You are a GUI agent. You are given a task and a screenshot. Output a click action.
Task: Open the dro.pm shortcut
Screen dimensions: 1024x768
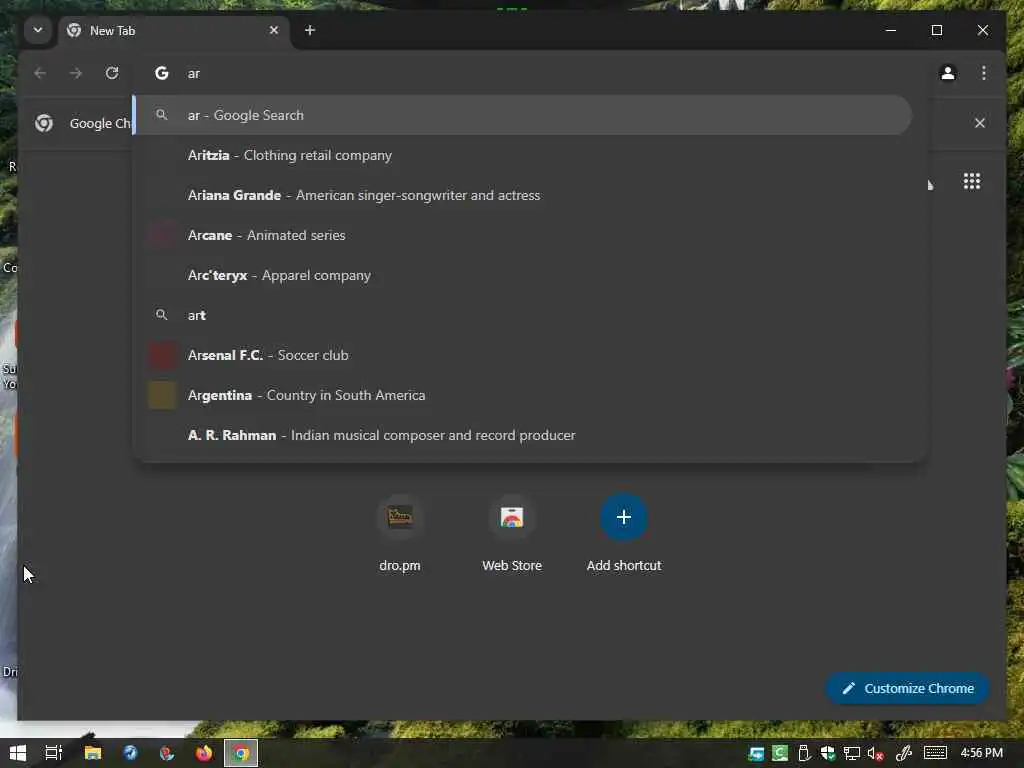pos(400,533)
